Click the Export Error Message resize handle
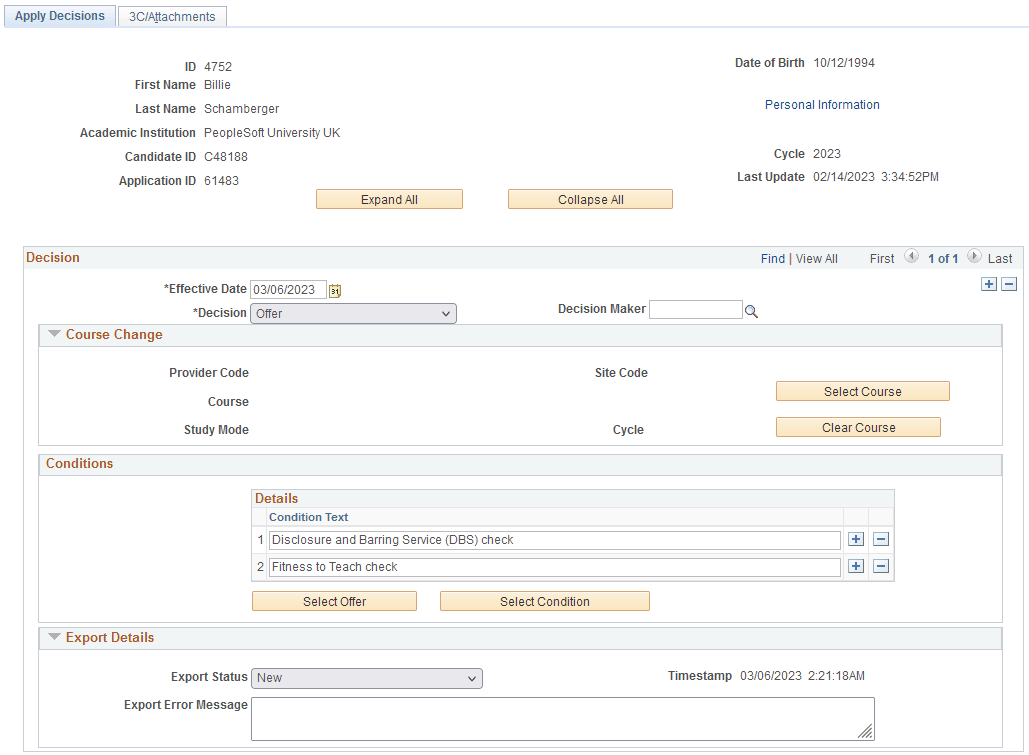 click(x=866, y=731)
